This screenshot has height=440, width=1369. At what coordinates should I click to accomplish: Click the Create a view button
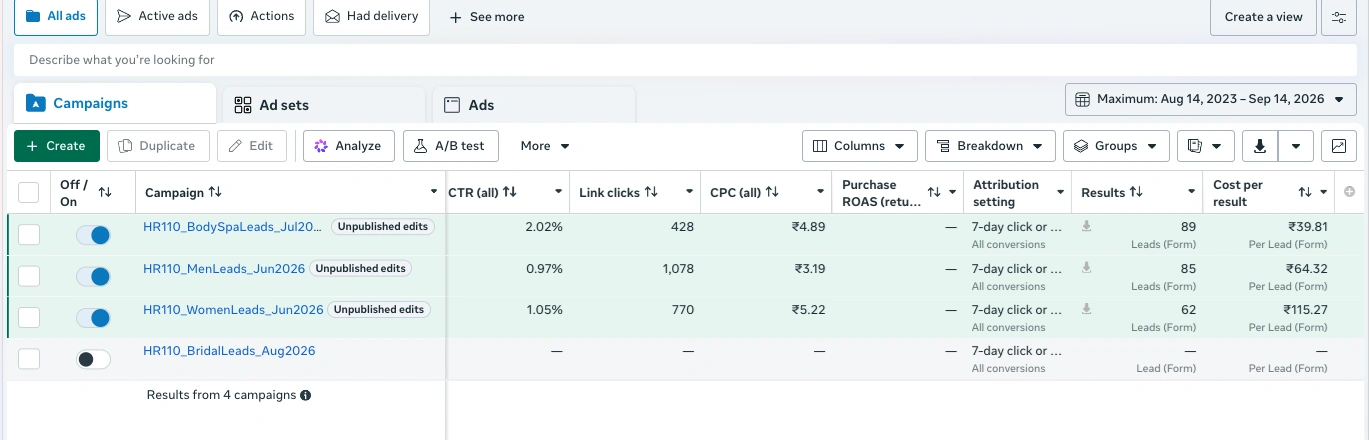click(1263, 17)
